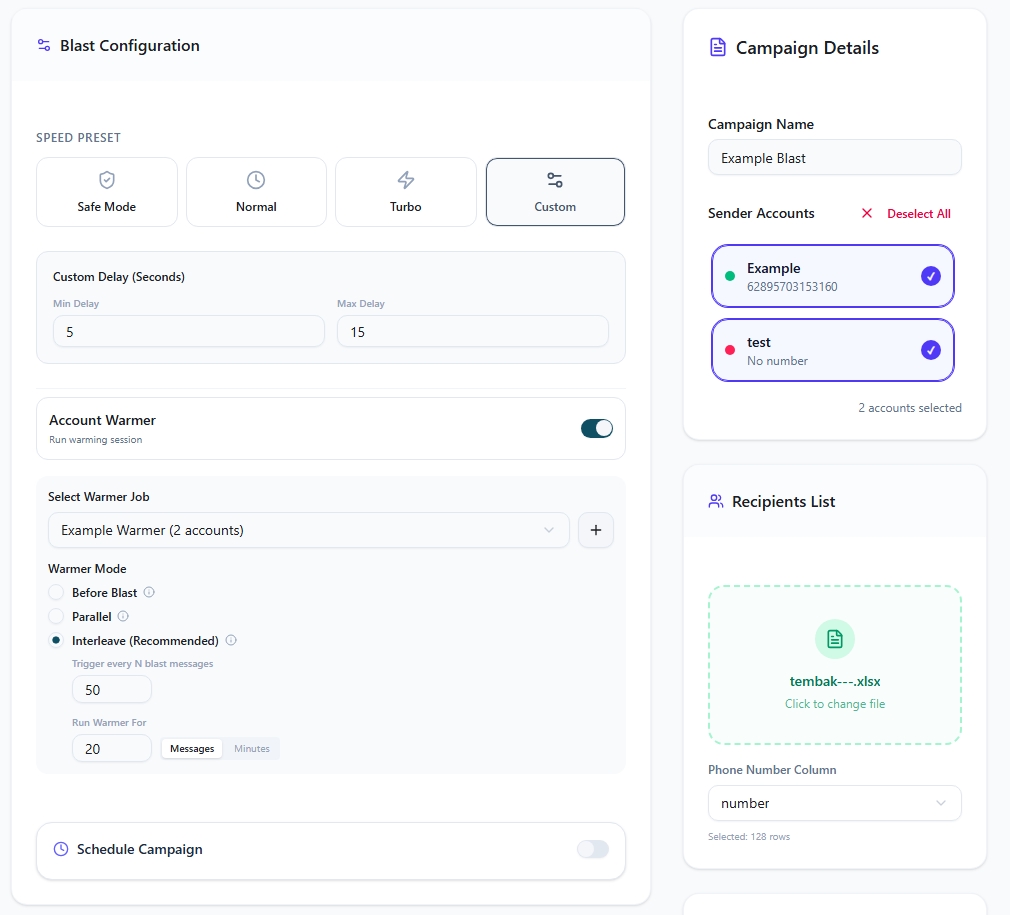
Task: Select the Before Blast warmer mode
Action: click(x=57, y=593)
